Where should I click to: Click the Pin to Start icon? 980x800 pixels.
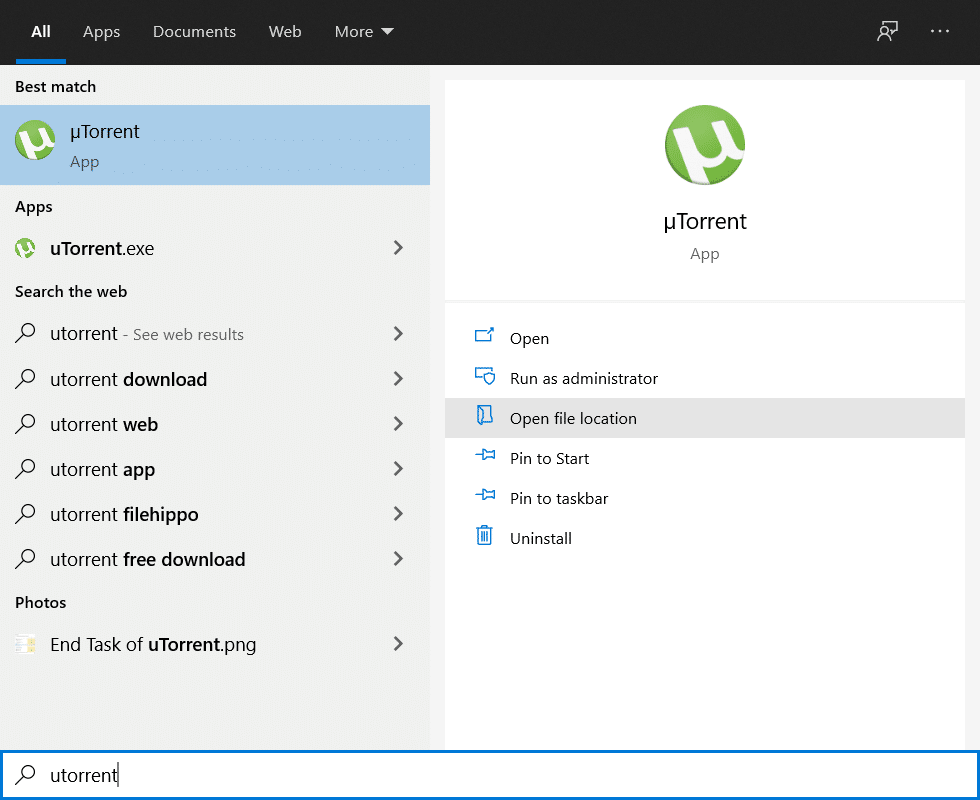click(484, 458)
